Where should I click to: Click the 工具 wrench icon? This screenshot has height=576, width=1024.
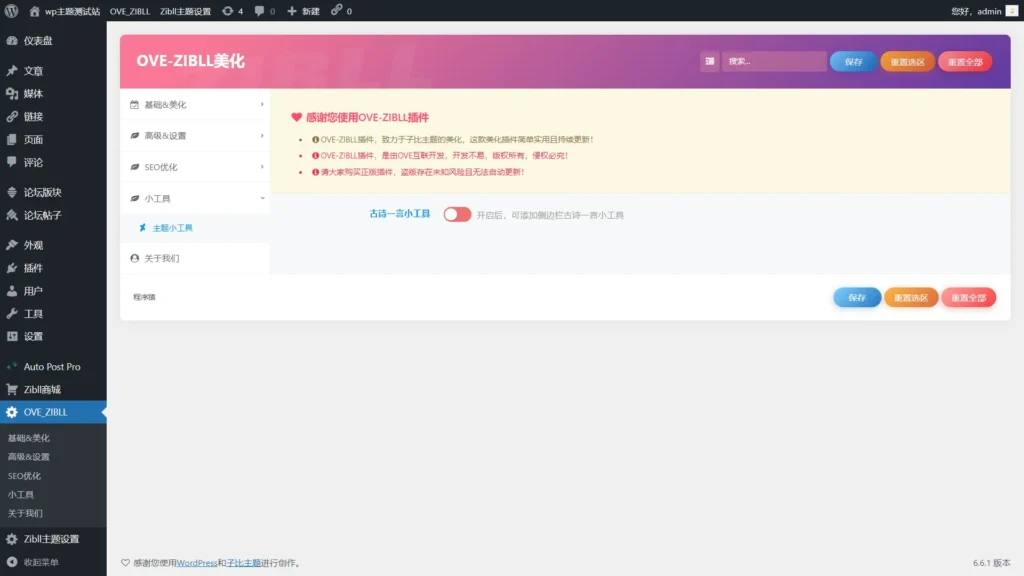tap(12, 313)
